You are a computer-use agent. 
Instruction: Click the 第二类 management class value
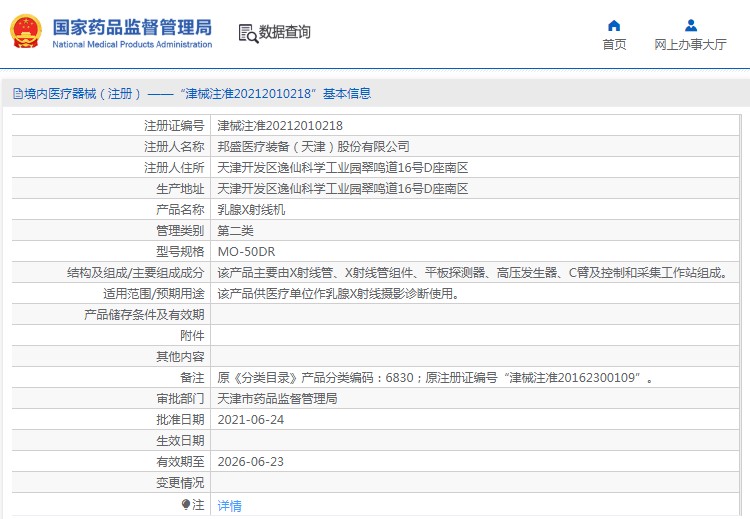[235, 231]
